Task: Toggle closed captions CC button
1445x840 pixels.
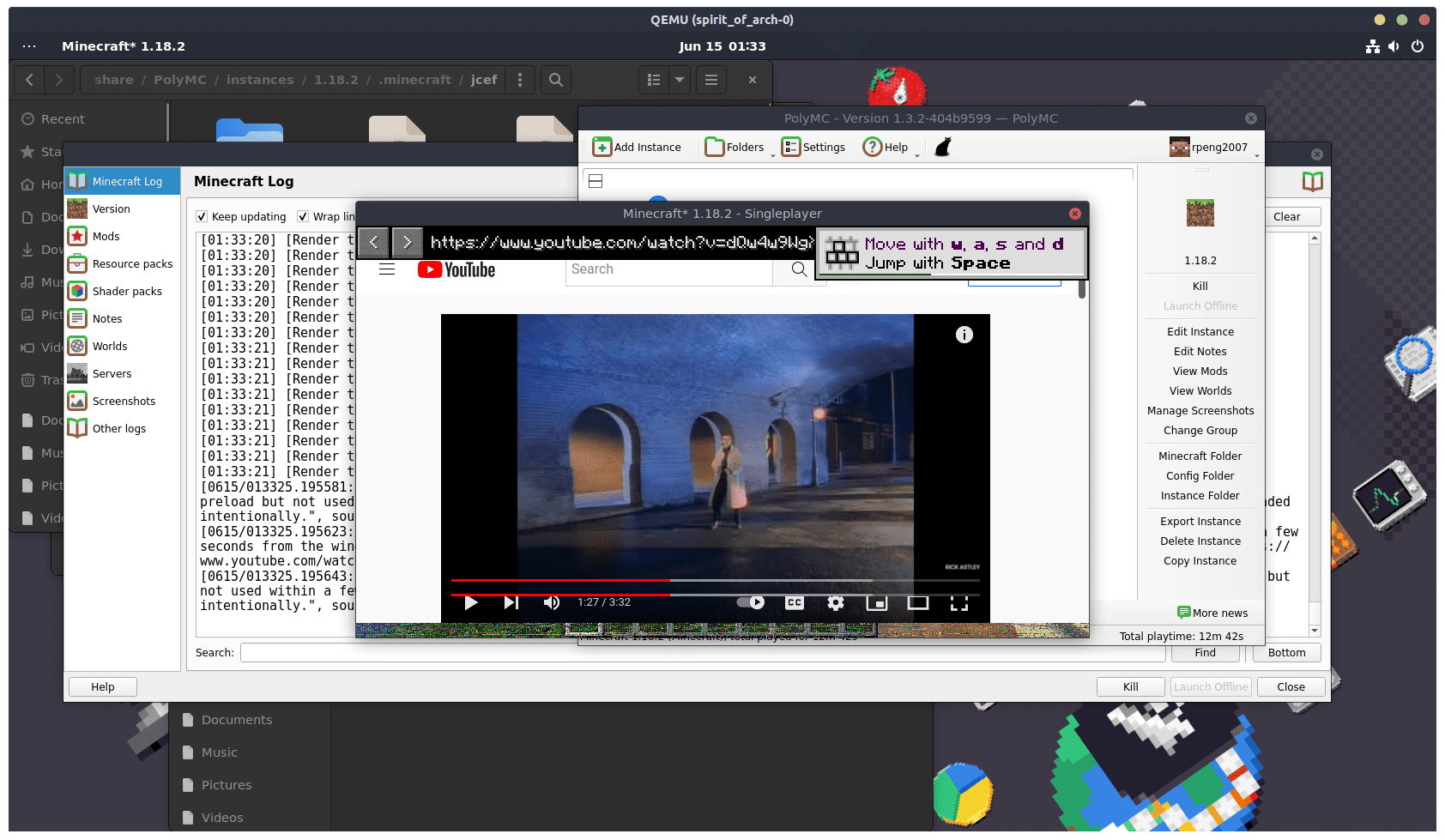Action: click(795, 602)
